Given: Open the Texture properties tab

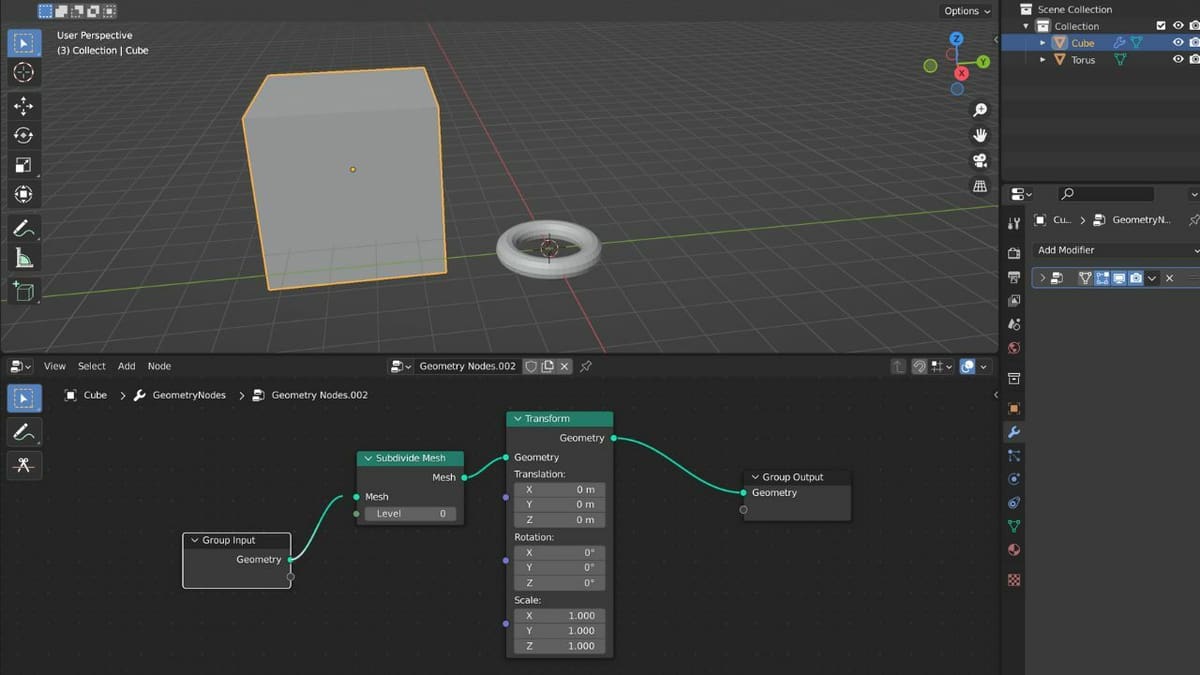Looking at the screenshot, I should [1014, 579].
